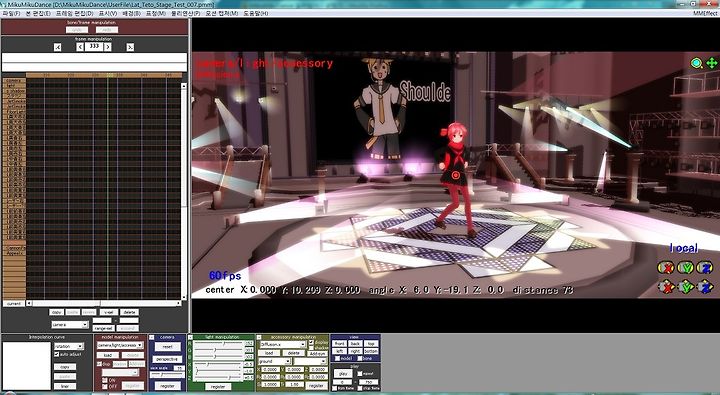Click the perspective button
This screenshot has height=395, width=720.
(x=167, y=359)
